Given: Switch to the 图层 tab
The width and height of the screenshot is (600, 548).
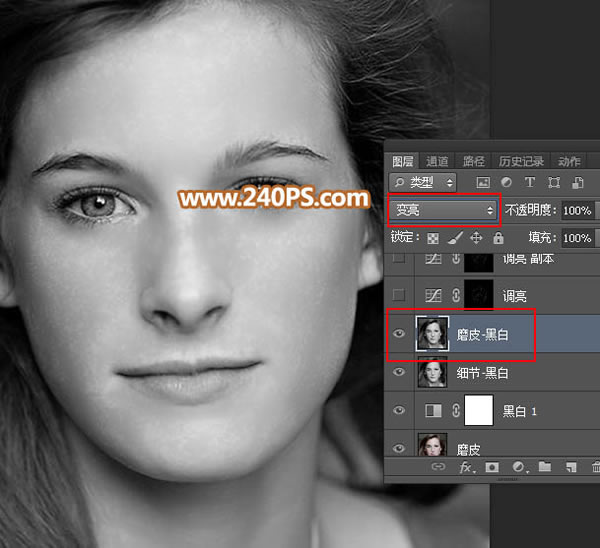Looking at the screenshot, I should coord(402,161).
